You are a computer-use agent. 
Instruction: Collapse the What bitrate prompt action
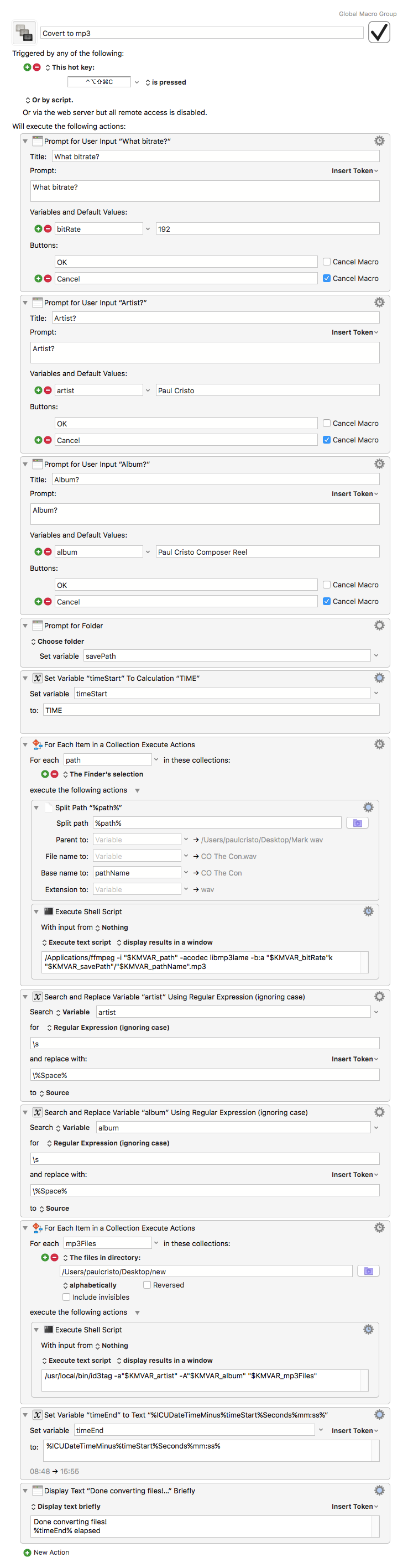coord(25,141)
